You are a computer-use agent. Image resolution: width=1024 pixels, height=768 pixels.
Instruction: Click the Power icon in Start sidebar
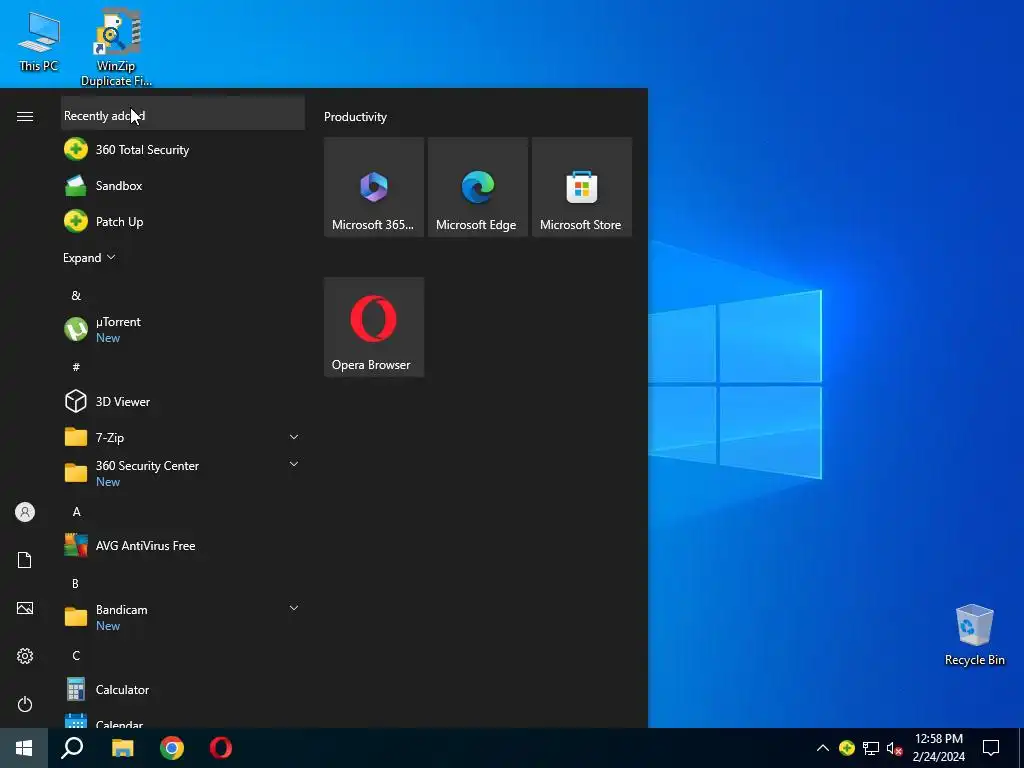pyautogui.click(x=25, y=704)
